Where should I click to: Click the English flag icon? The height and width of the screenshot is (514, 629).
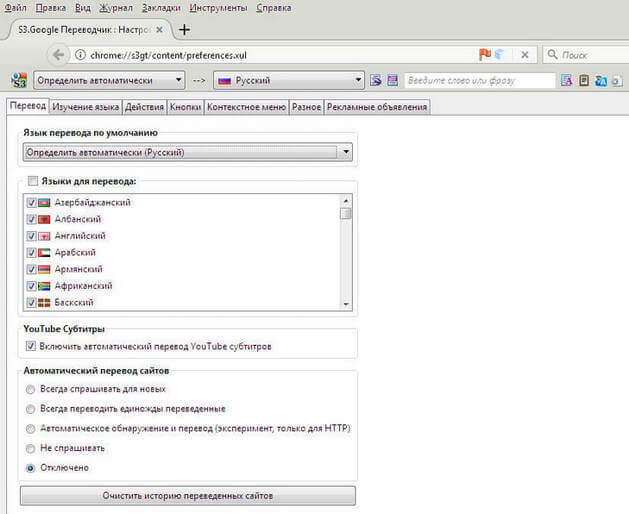pos(44,236)
